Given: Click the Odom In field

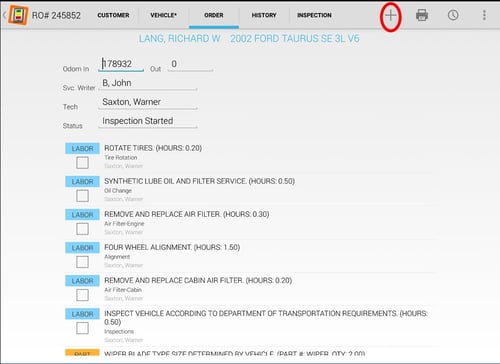Looking at the screenshot, I should click(x=121, y=64).
